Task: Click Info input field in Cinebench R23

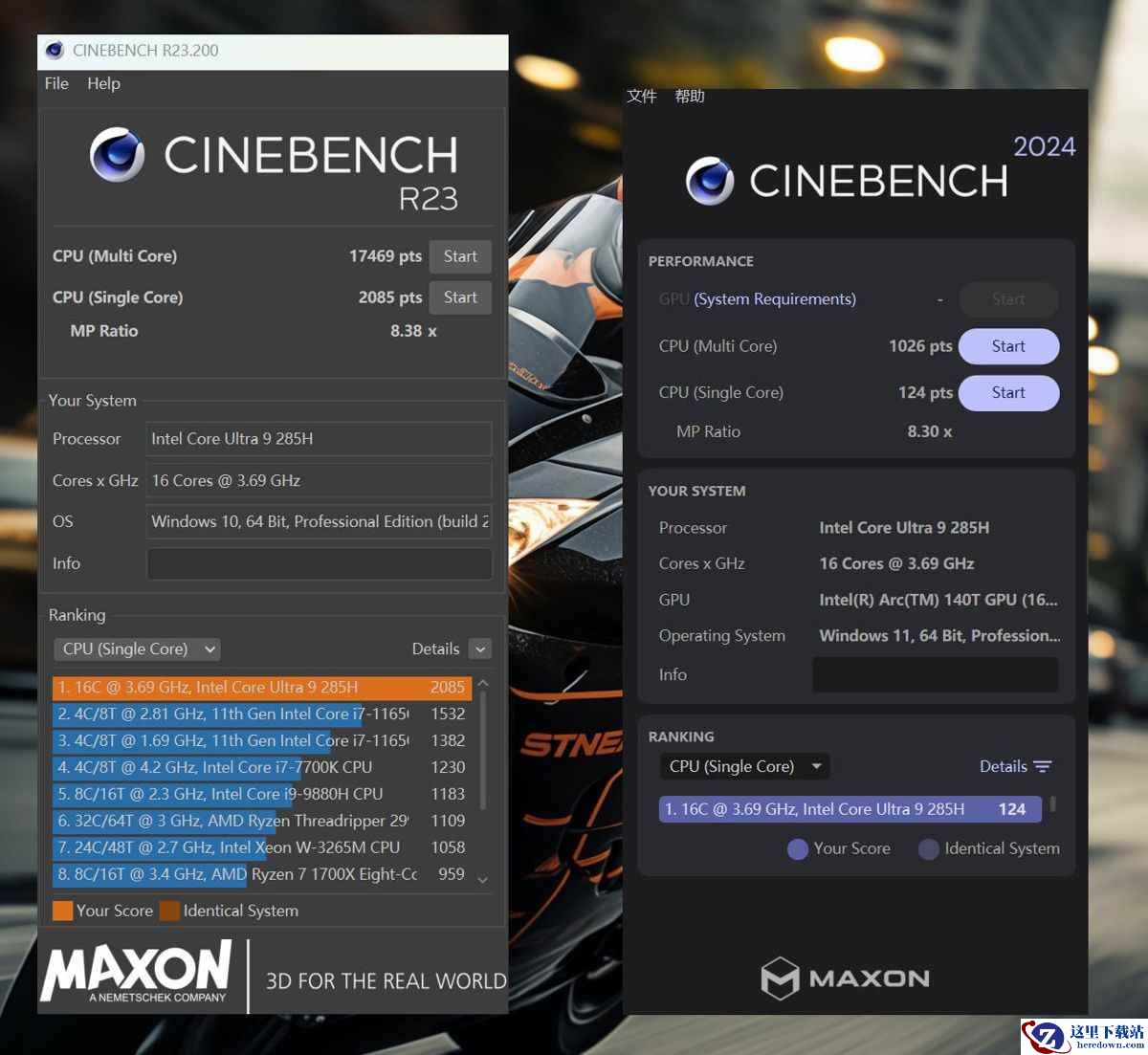Action: click(320, 563)
